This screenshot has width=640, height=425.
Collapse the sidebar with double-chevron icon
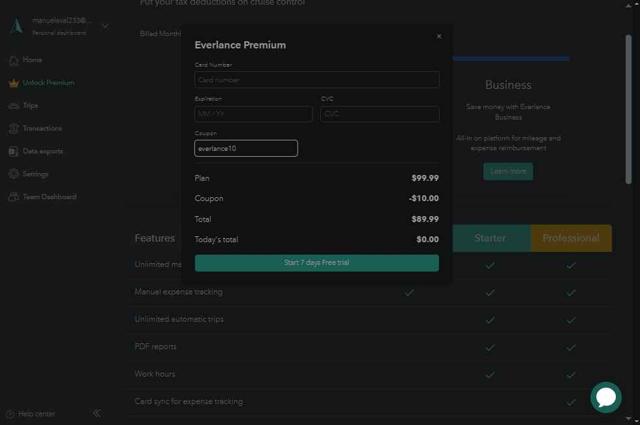[x=97, y=414]
